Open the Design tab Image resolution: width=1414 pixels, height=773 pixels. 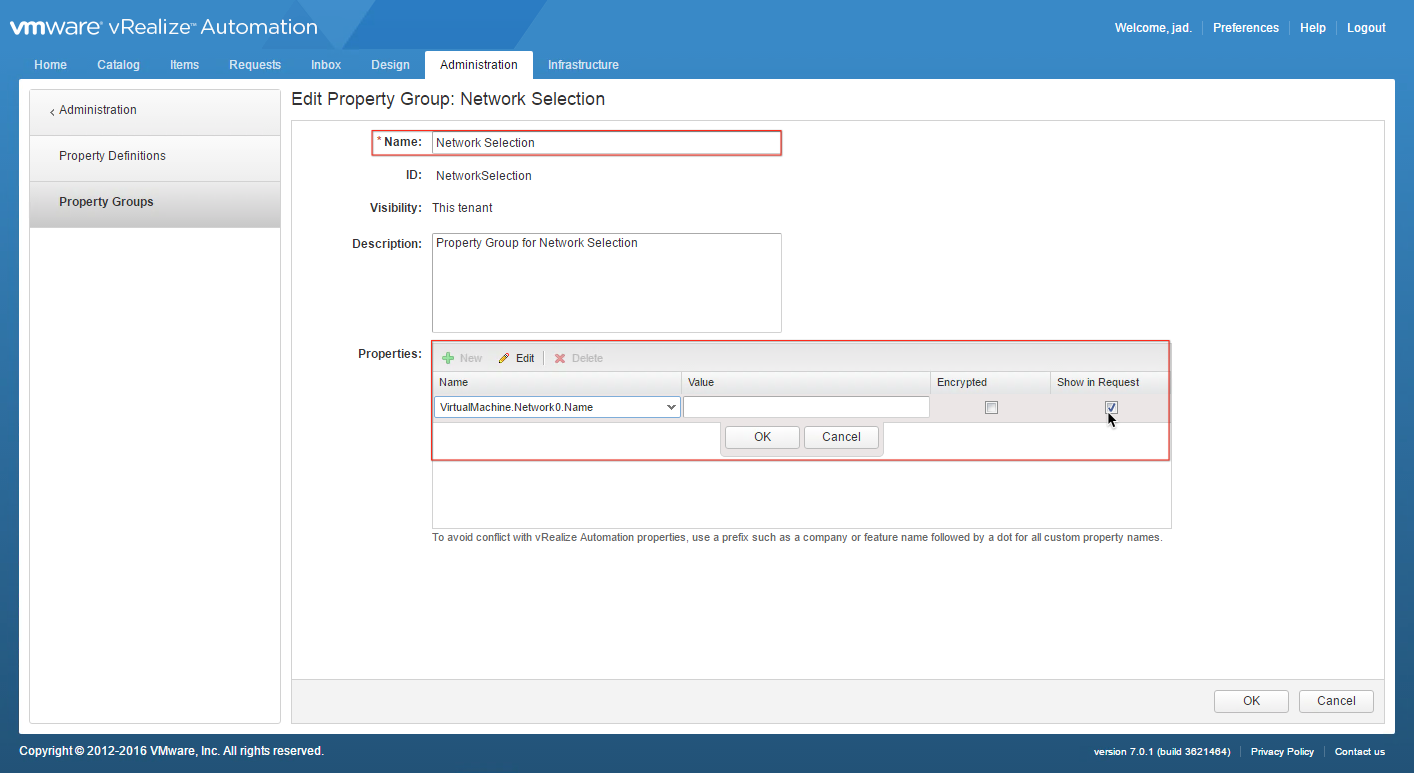click(390, 65)
